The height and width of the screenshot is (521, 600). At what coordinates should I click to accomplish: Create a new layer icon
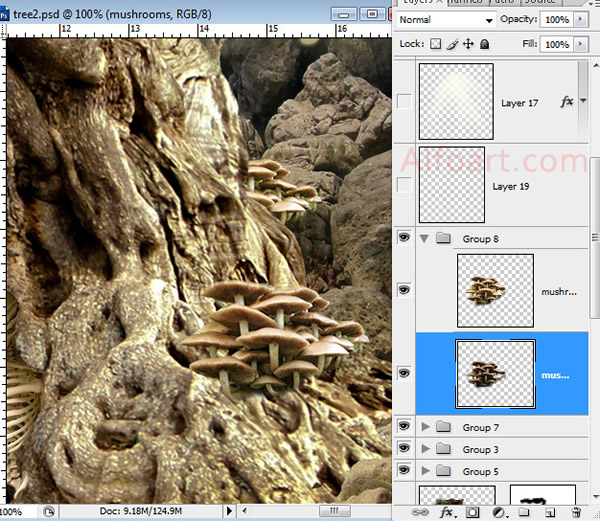click(549, 512)
